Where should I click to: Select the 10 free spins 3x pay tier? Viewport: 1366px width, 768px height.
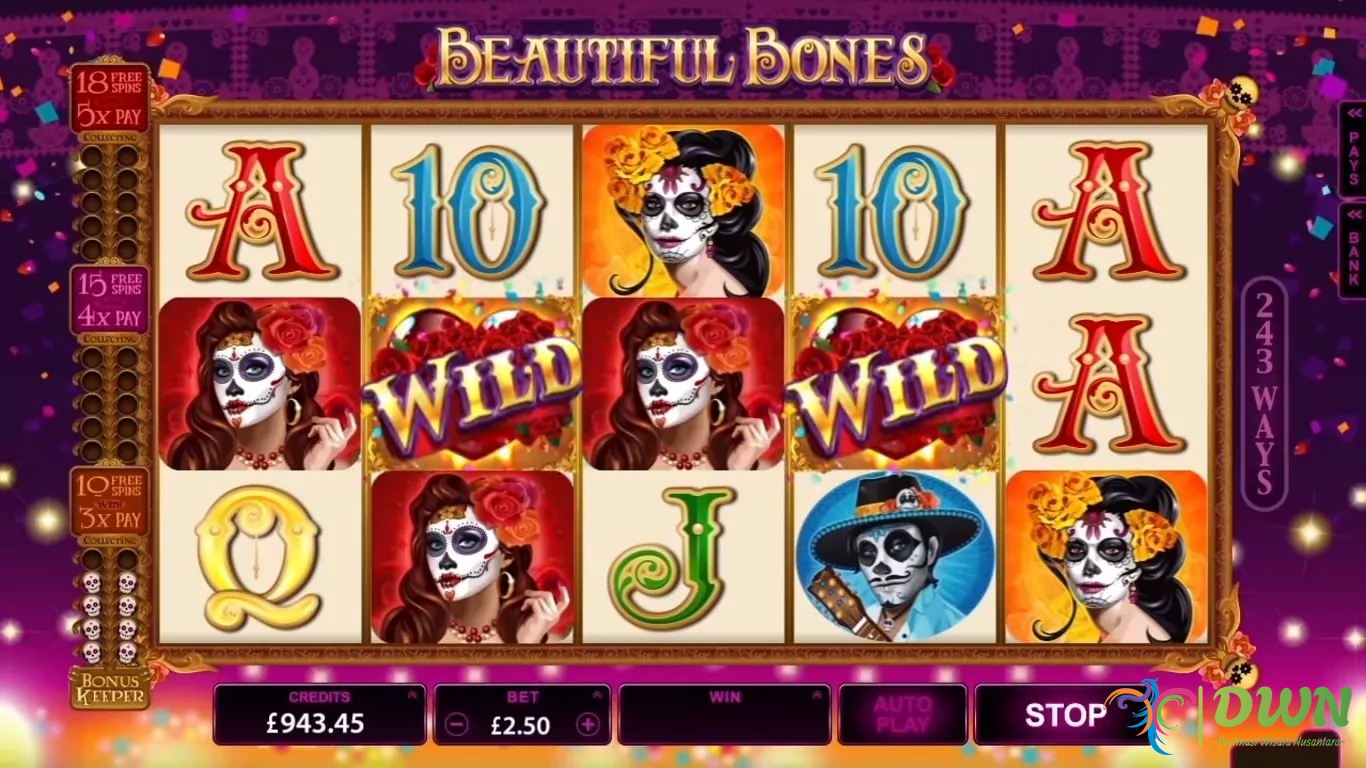coord(109,502)
